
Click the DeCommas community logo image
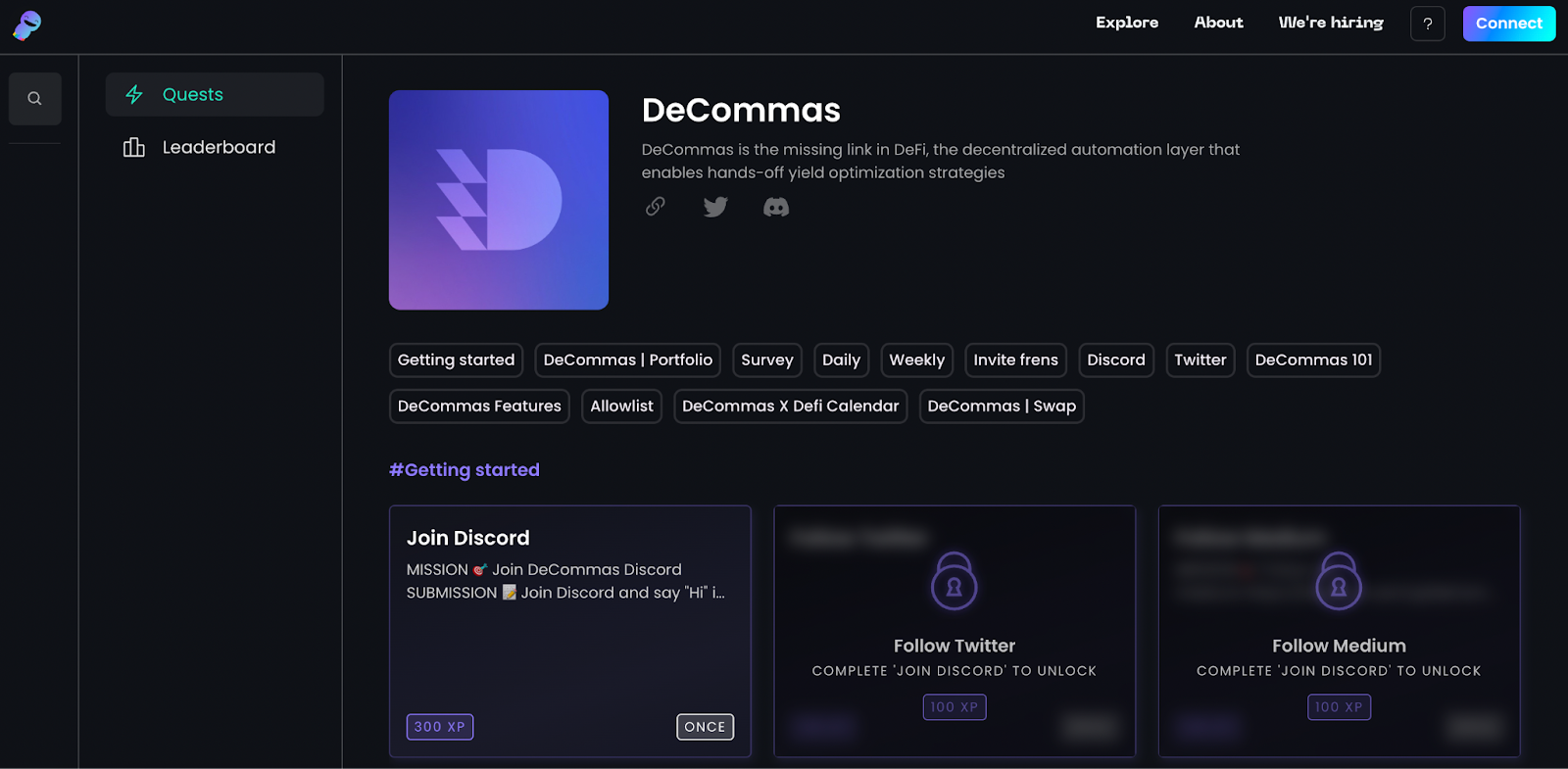tap(499, 200)
